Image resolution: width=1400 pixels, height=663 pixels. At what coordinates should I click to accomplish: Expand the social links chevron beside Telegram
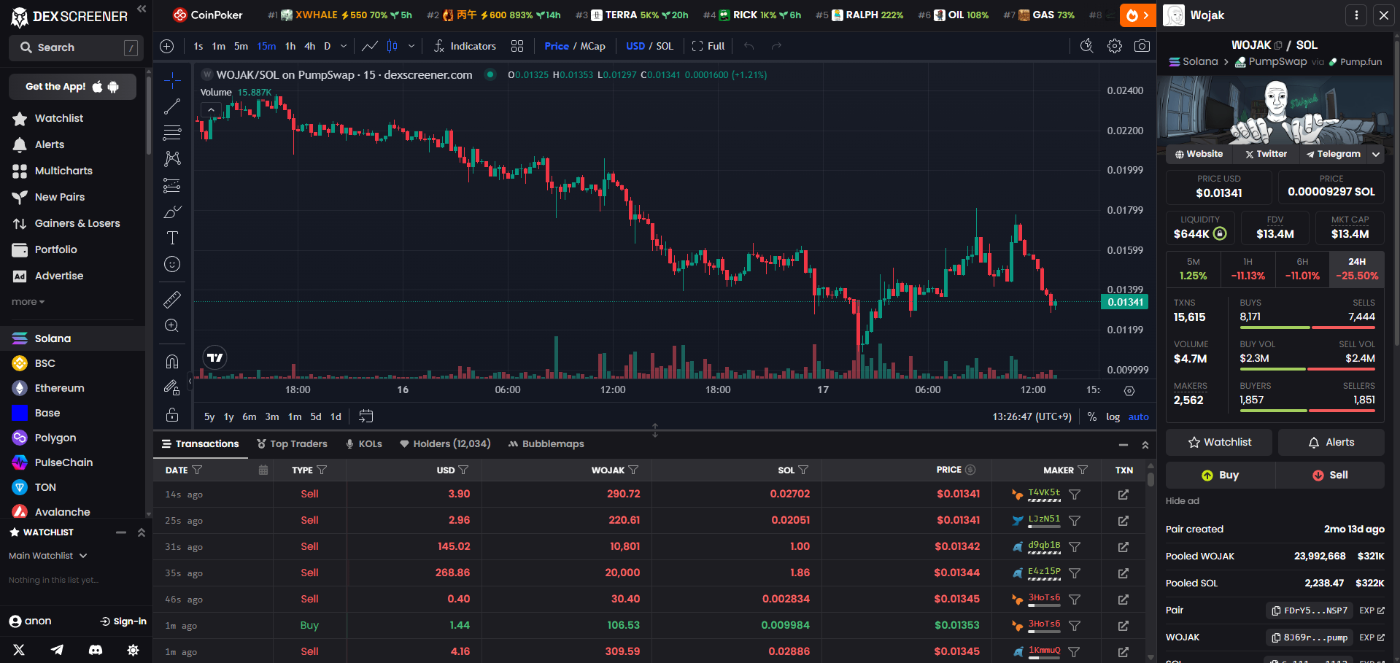[1376, 154]
